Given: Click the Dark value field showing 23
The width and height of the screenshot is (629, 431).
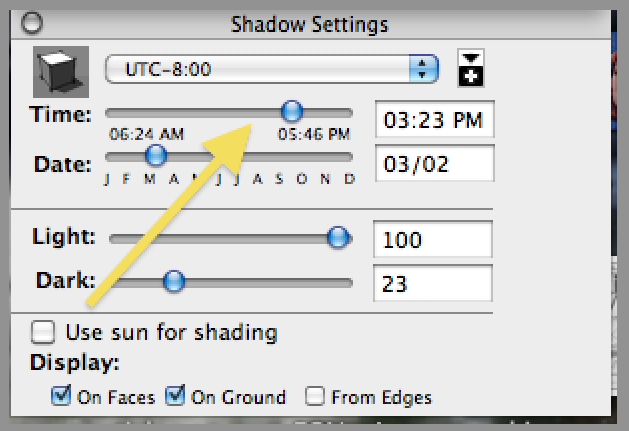Looking at the screenshot, I should coord(433,284).
